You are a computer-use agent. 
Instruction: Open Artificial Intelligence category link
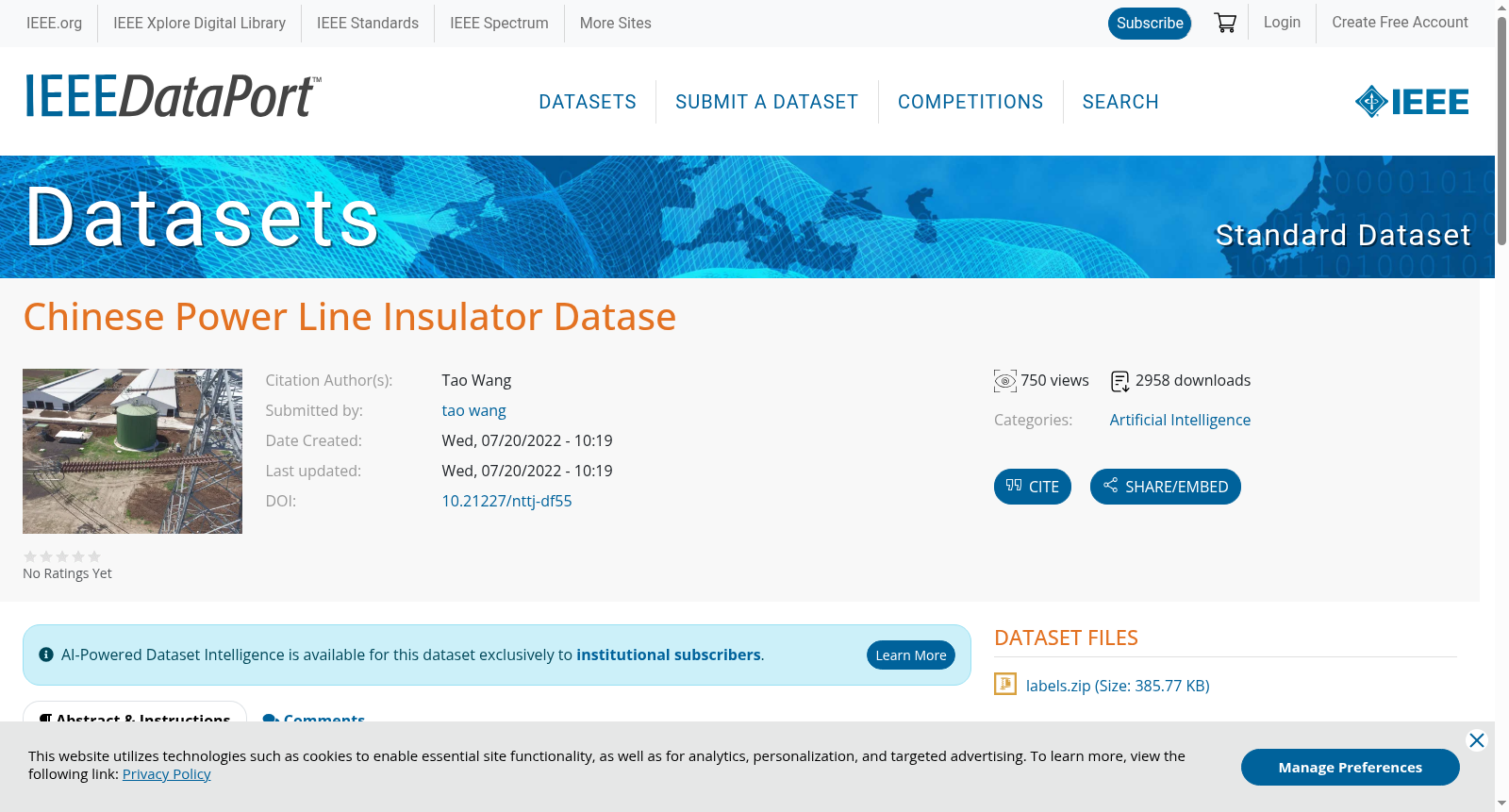coord(1180,421)
